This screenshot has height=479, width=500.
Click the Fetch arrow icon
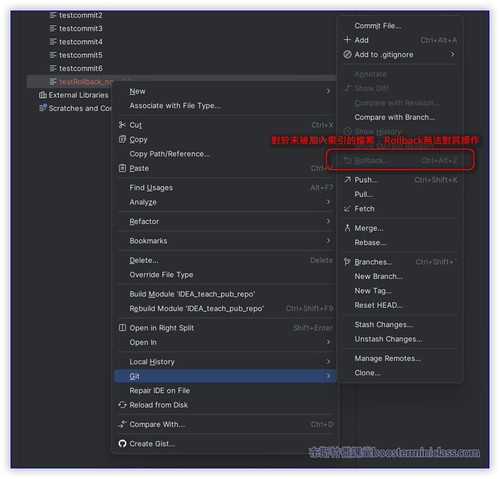[x=347, y=209]
